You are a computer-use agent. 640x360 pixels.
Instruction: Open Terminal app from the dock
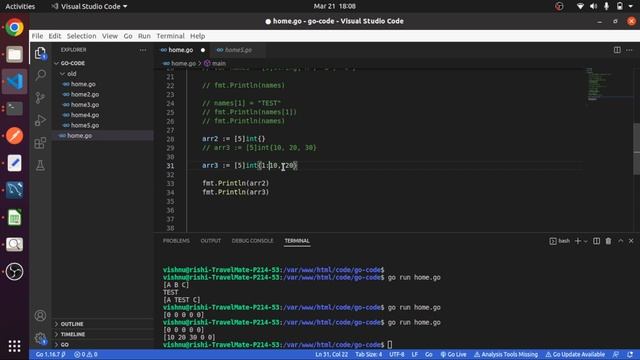click(x=14, y=109)
